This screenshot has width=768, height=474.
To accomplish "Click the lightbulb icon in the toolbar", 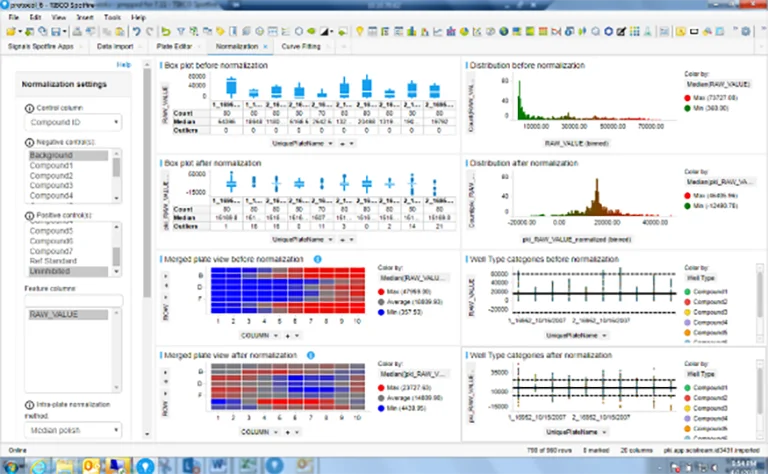I will (360, 31).
